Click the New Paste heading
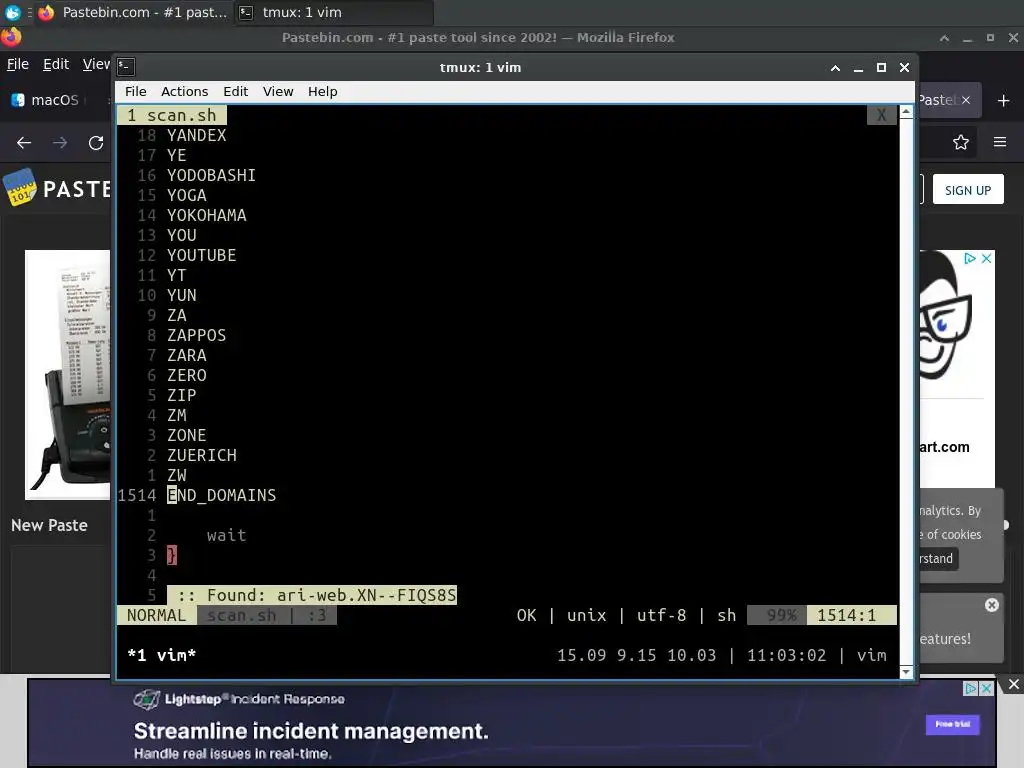The height and width of the screenshot is (768, 1024). (x=49, y=525)
